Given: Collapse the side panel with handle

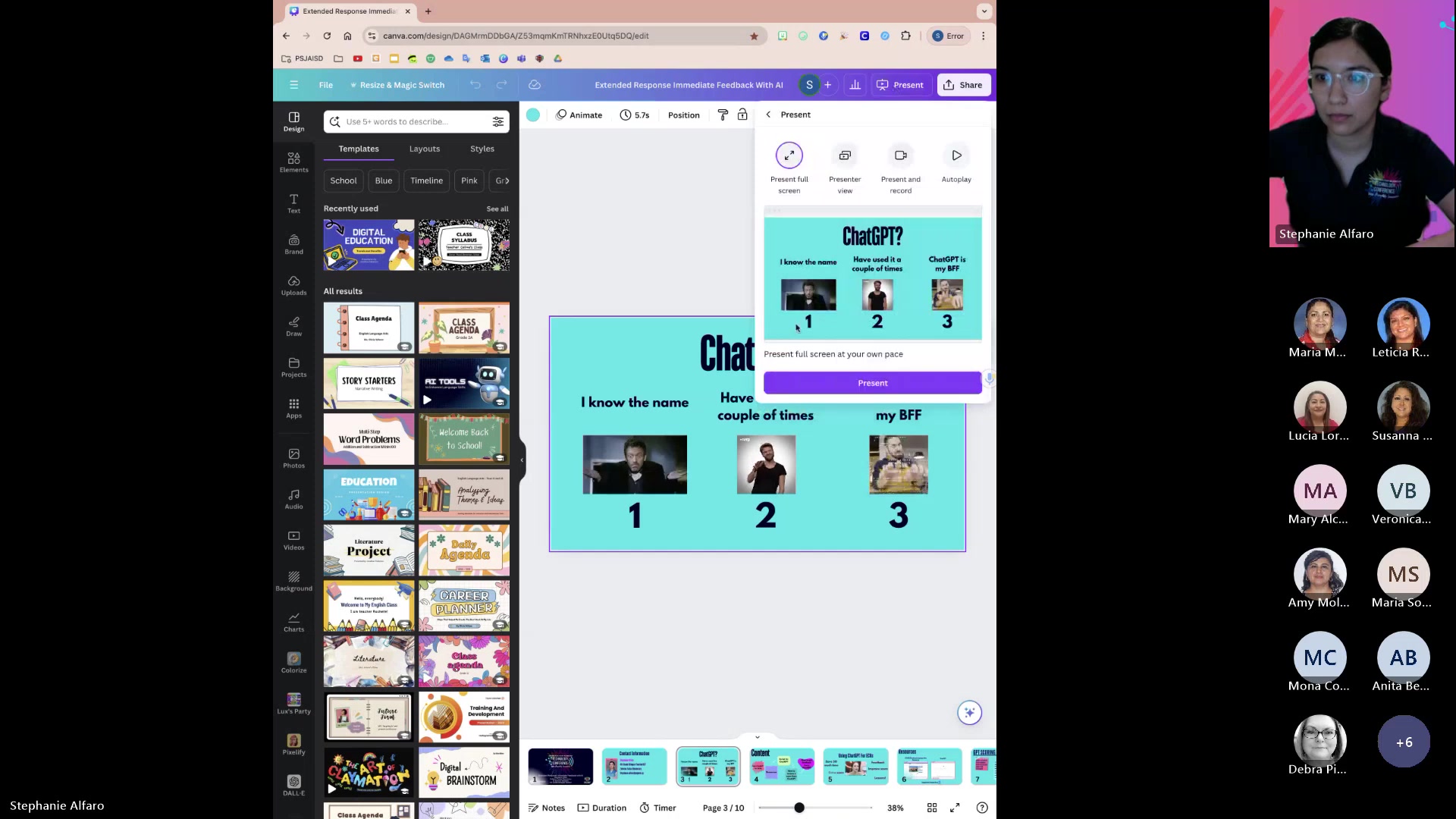Looking at the screenshot, I should (522, 460).
